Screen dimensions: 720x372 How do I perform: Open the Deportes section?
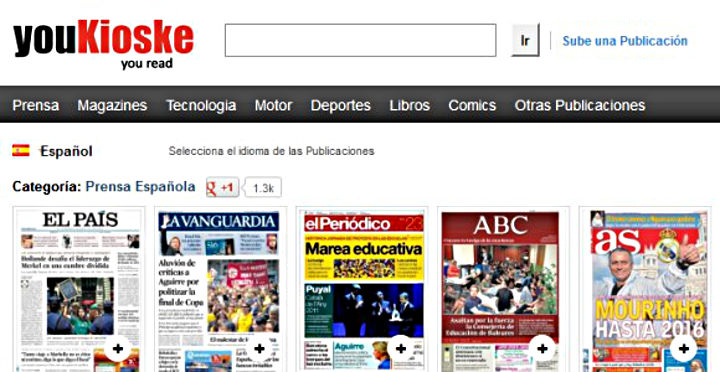(341, 106)
